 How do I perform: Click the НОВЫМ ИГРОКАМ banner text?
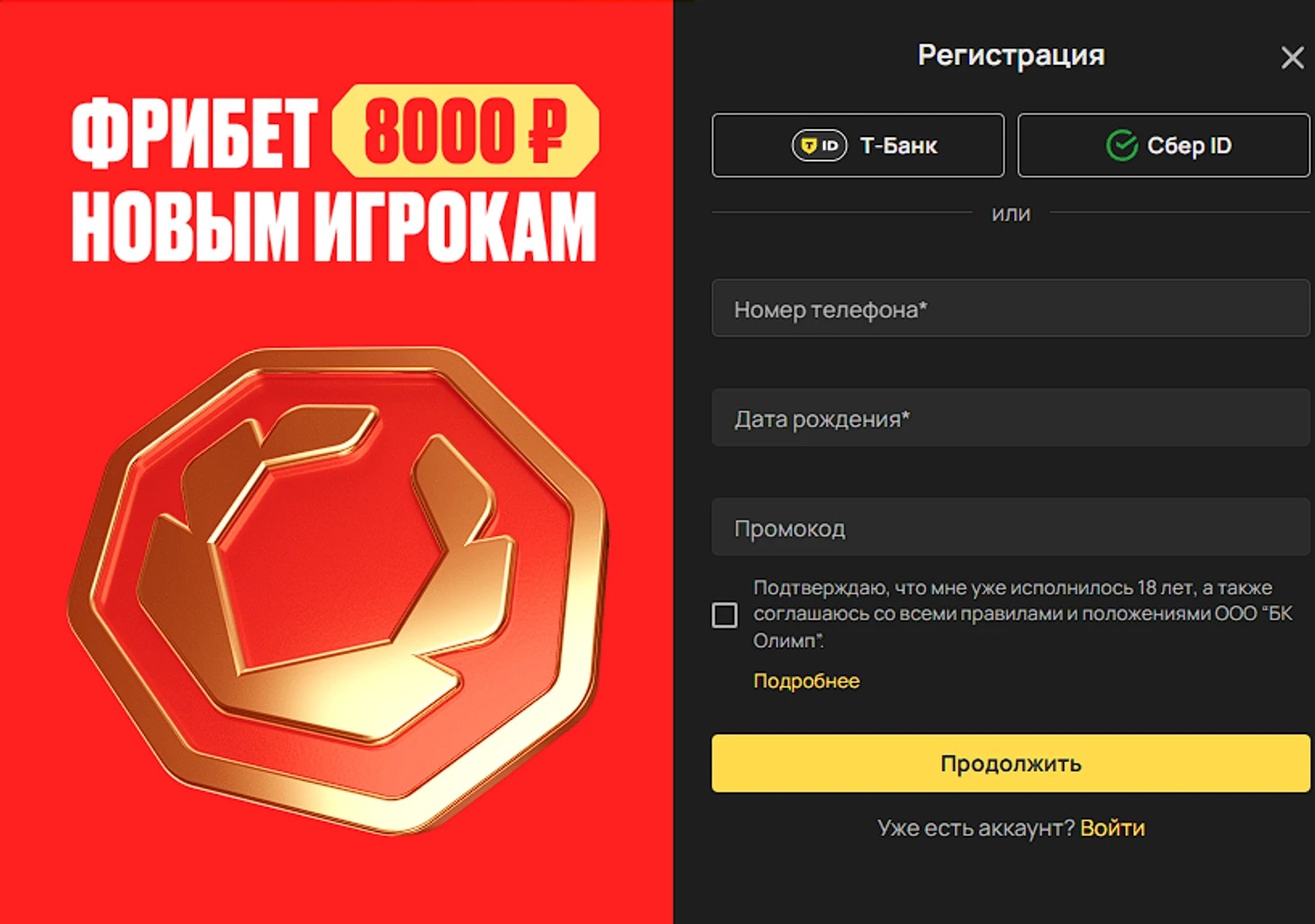point(334,226)
